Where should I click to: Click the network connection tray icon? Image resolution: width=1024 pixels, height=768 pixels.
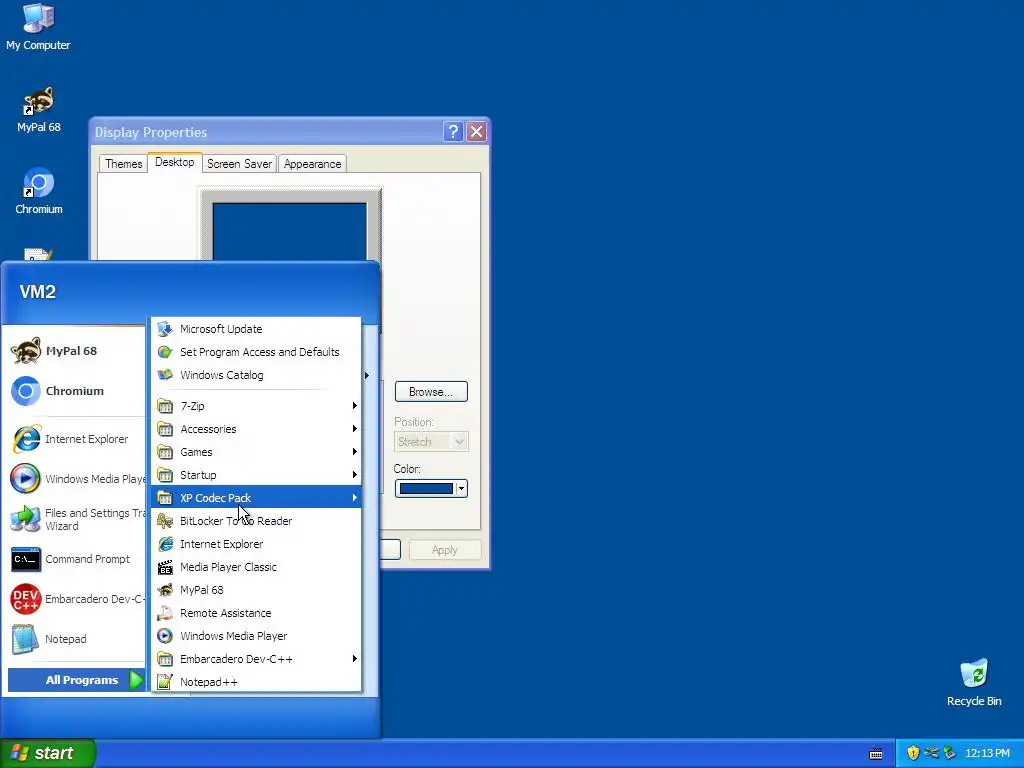931,753
